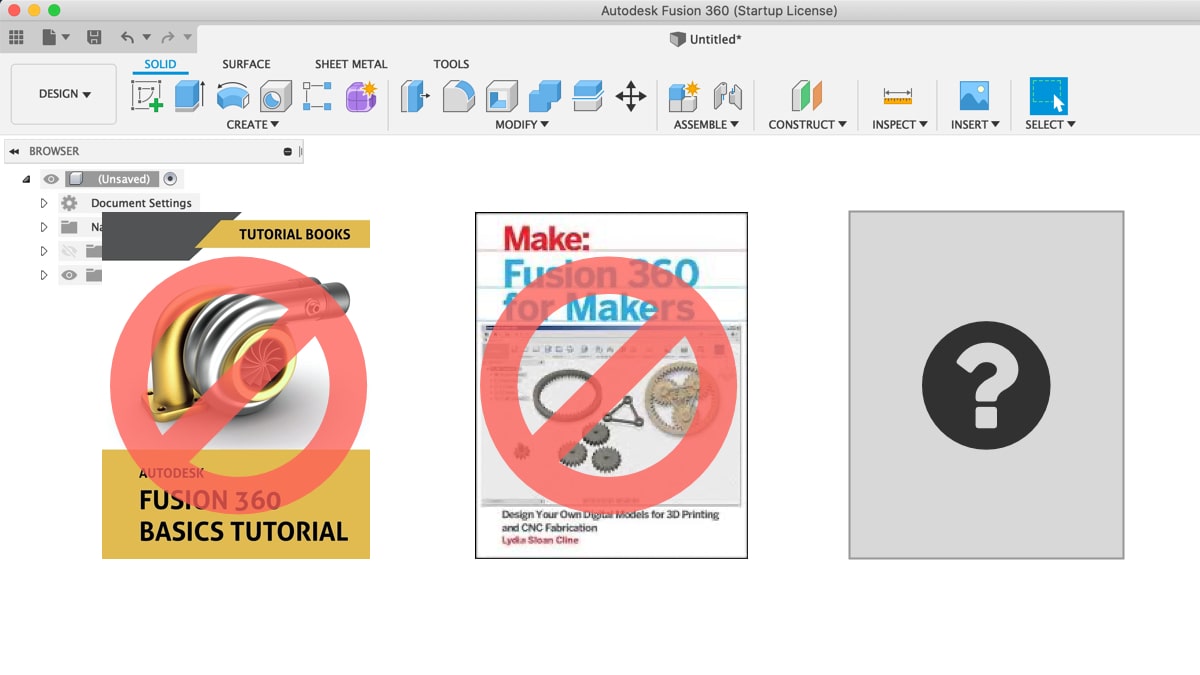Select the Press Pull tool
The width and height of the screenshot is (1200, 675).
pyautogui.click(x=415, y=96)
